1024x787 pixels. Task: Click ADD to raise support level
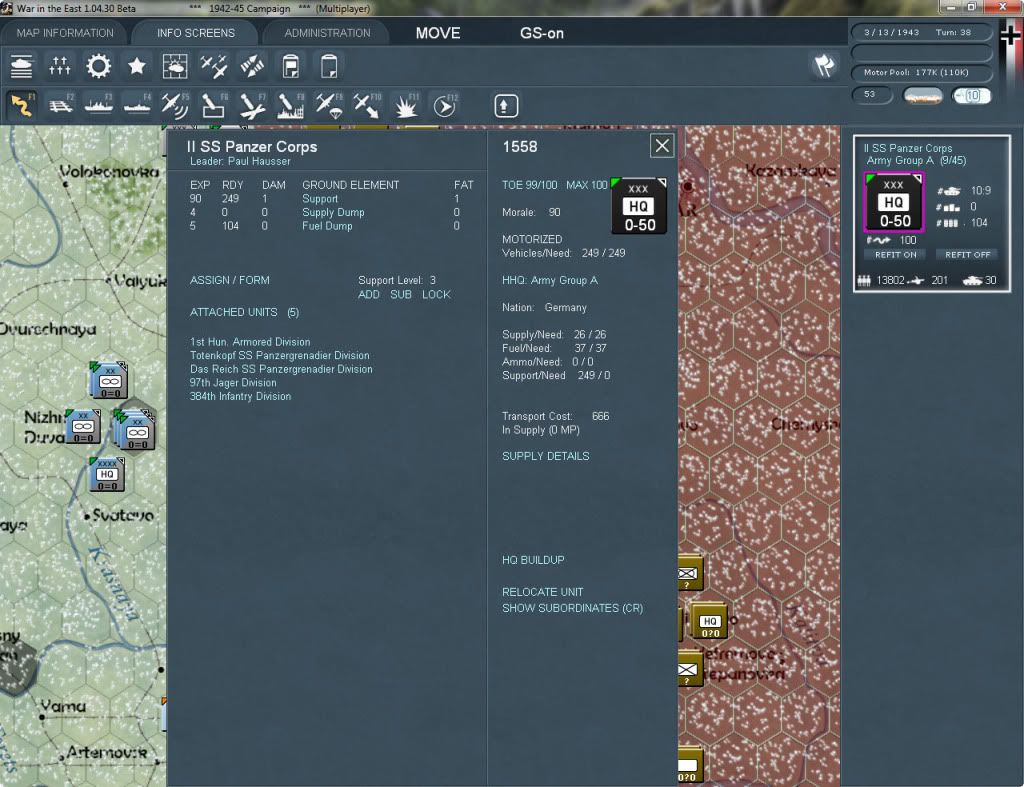369,295
